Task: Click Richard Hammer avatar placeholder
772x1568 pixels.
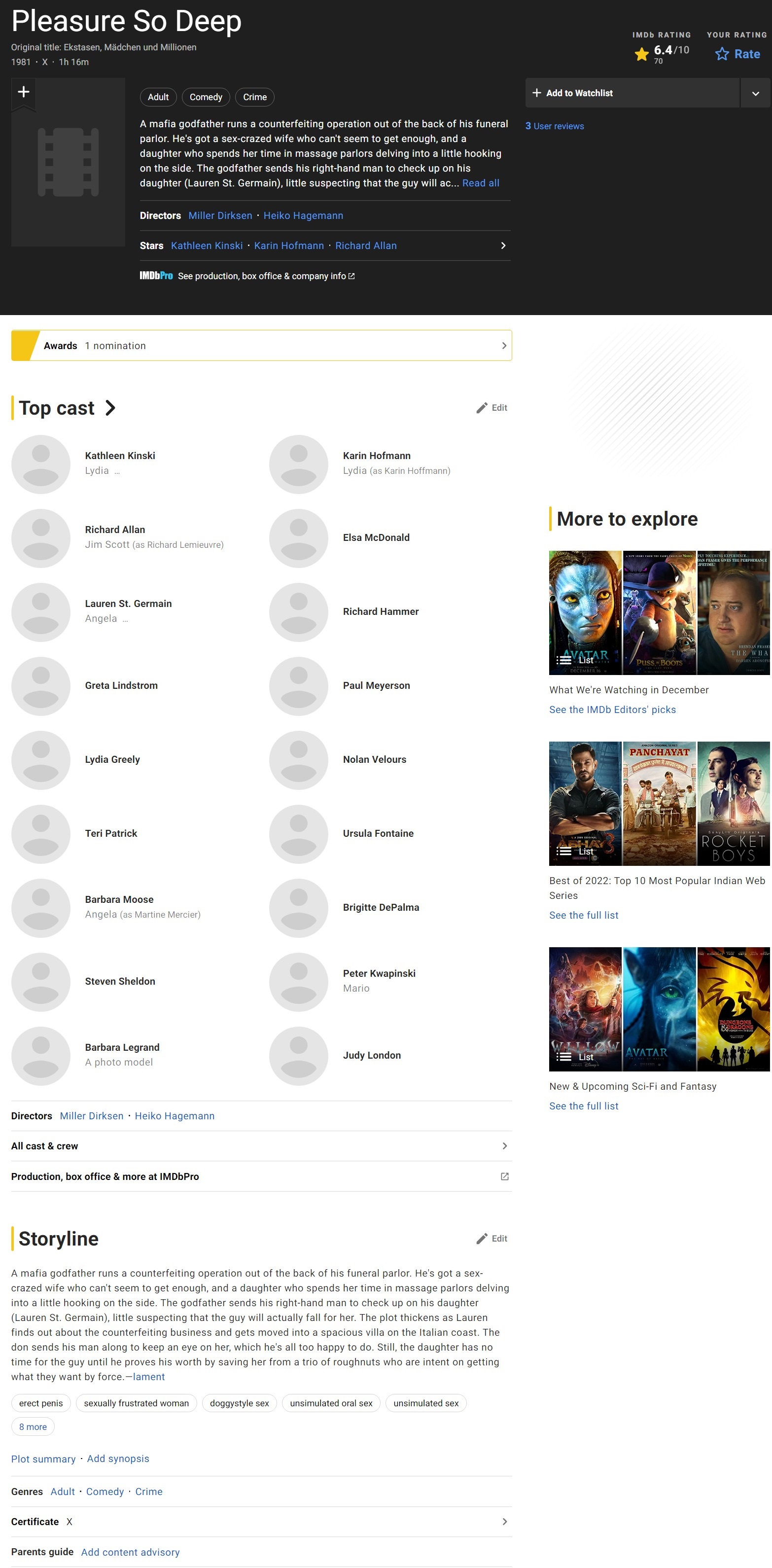Action: [x=299, y=612]
